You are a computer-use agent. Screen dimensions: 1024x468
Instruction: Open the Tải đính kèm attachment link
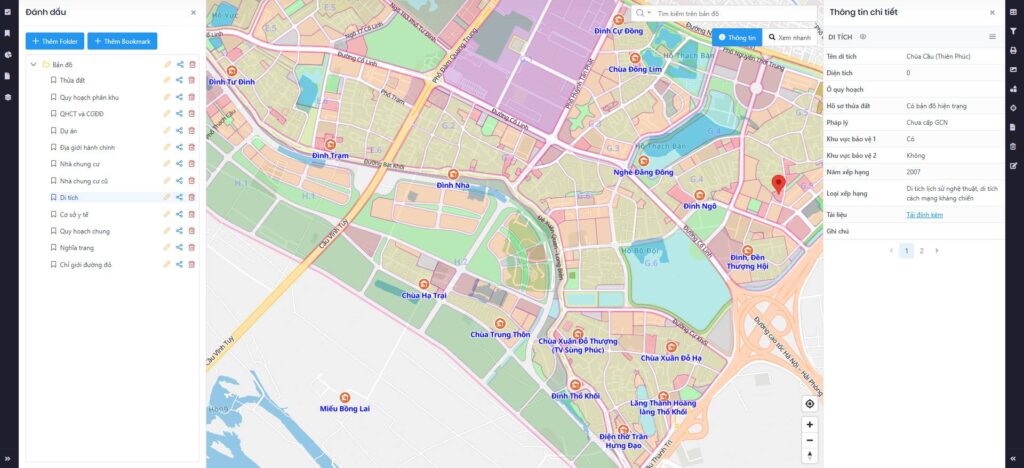tap(924, 214)
